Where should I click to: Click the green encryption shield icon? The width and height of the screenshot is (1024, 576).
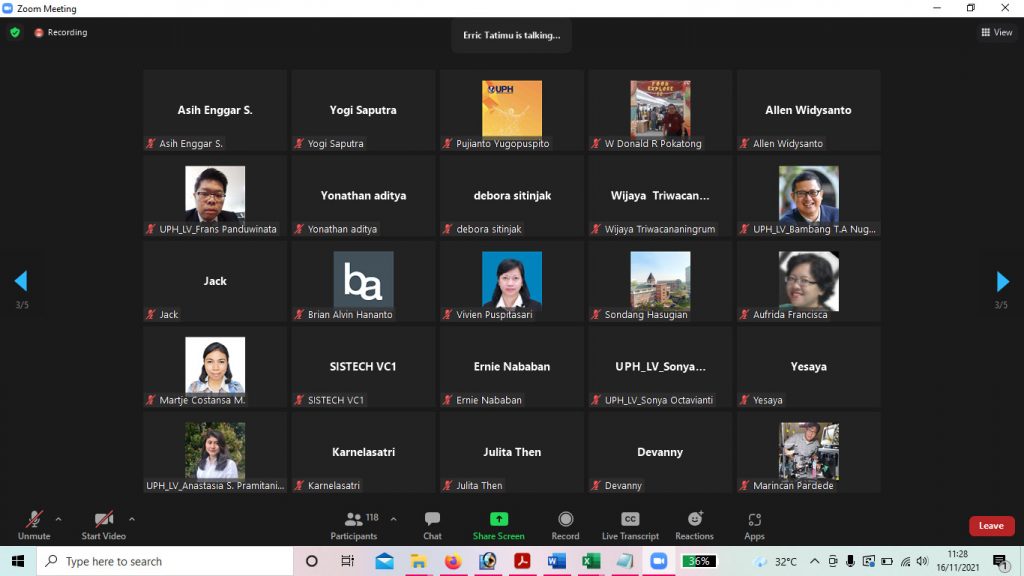(x=15, y=32)
